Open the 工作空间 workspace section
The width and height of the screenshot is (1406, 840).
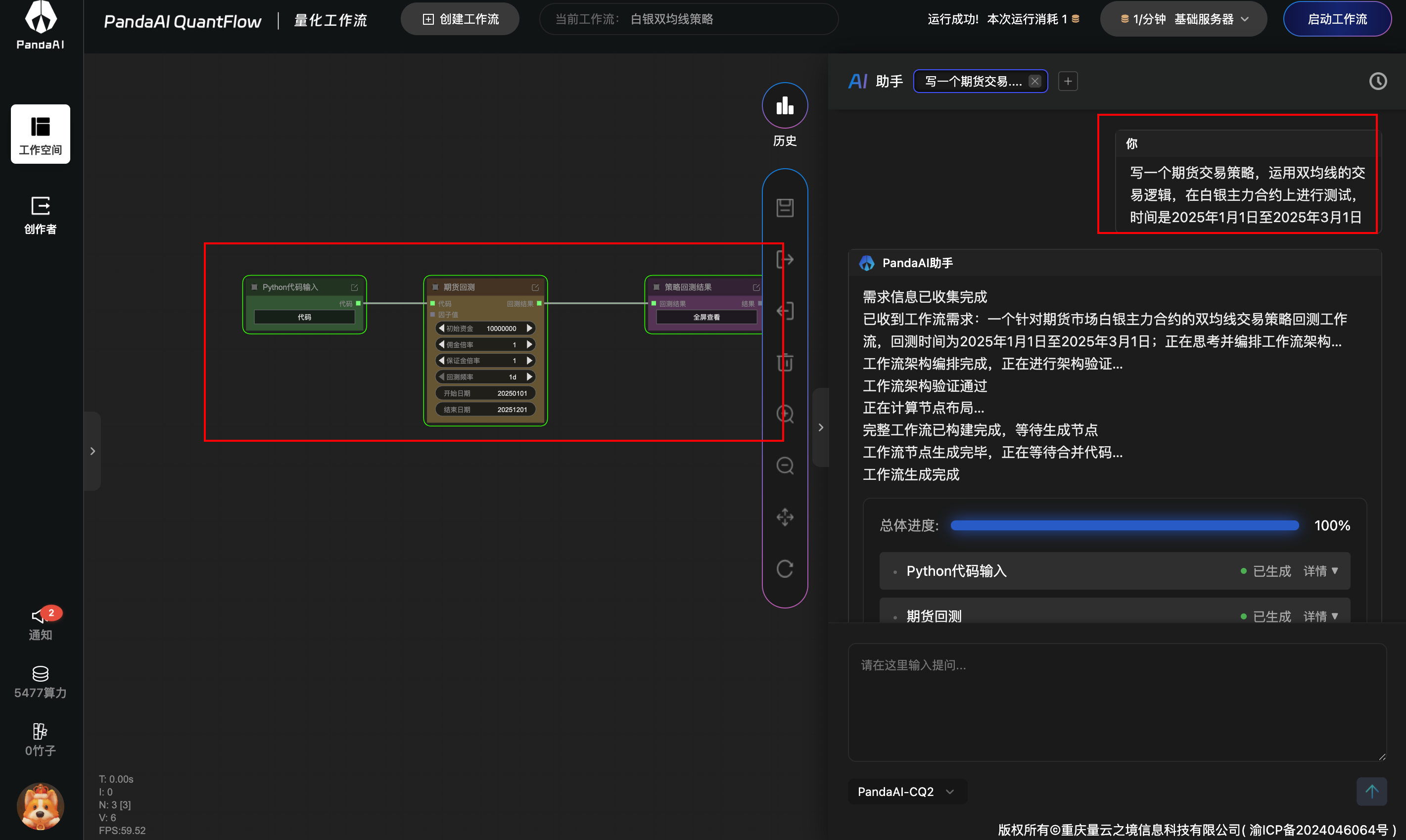tap(40, 134)
